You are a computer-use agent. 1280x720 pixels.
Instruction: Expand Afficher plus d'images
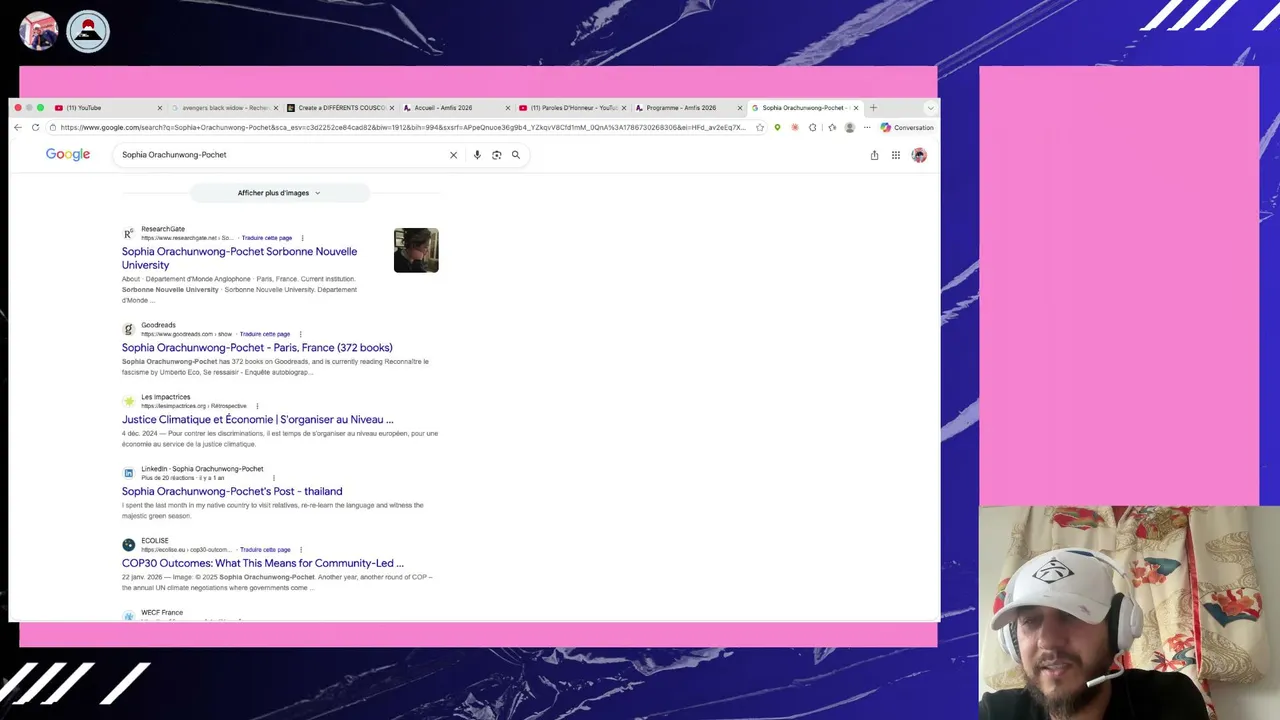coord(279,193)
